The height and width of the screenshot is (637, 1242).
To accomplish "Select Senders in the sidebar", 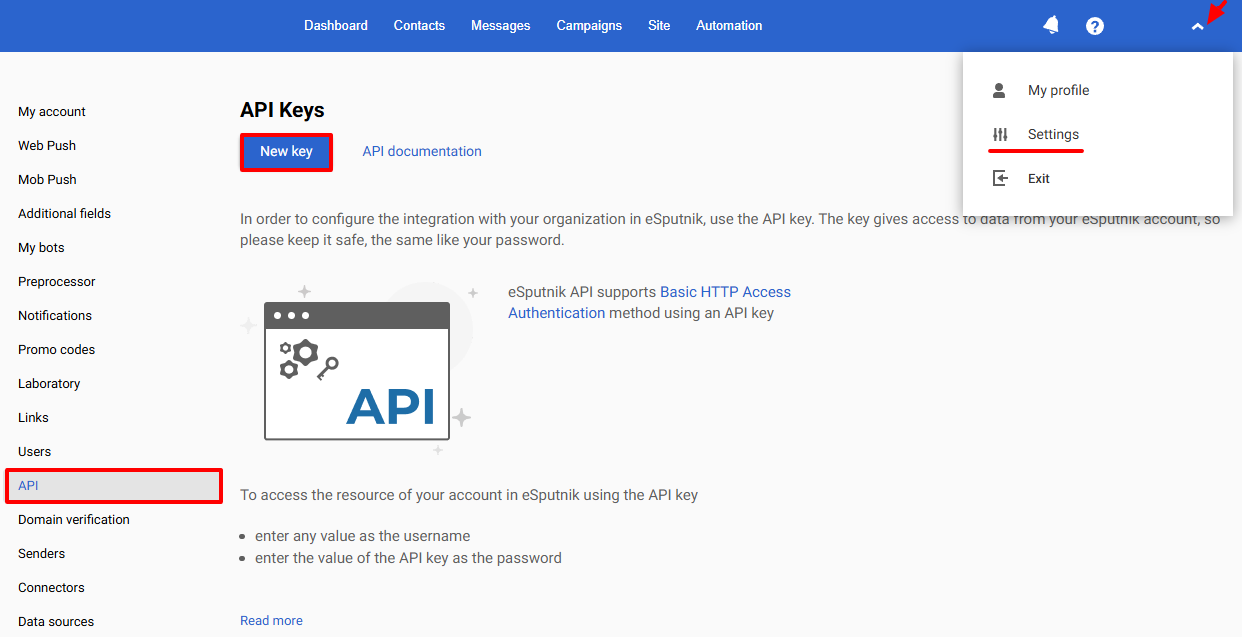I will point(41,553).
